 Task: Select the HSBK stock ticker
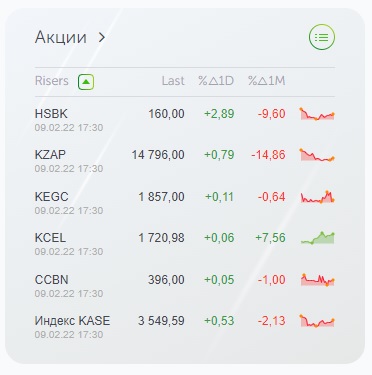pyautogui.click(x=51, y=114)
